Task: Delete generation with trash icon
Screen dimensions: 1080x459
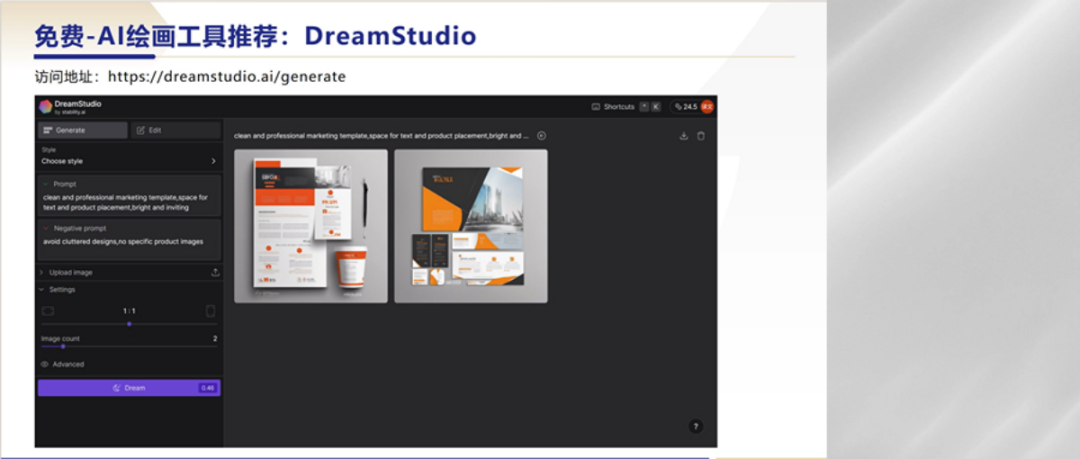Action: pyautogui.click(x=700, y=136)
